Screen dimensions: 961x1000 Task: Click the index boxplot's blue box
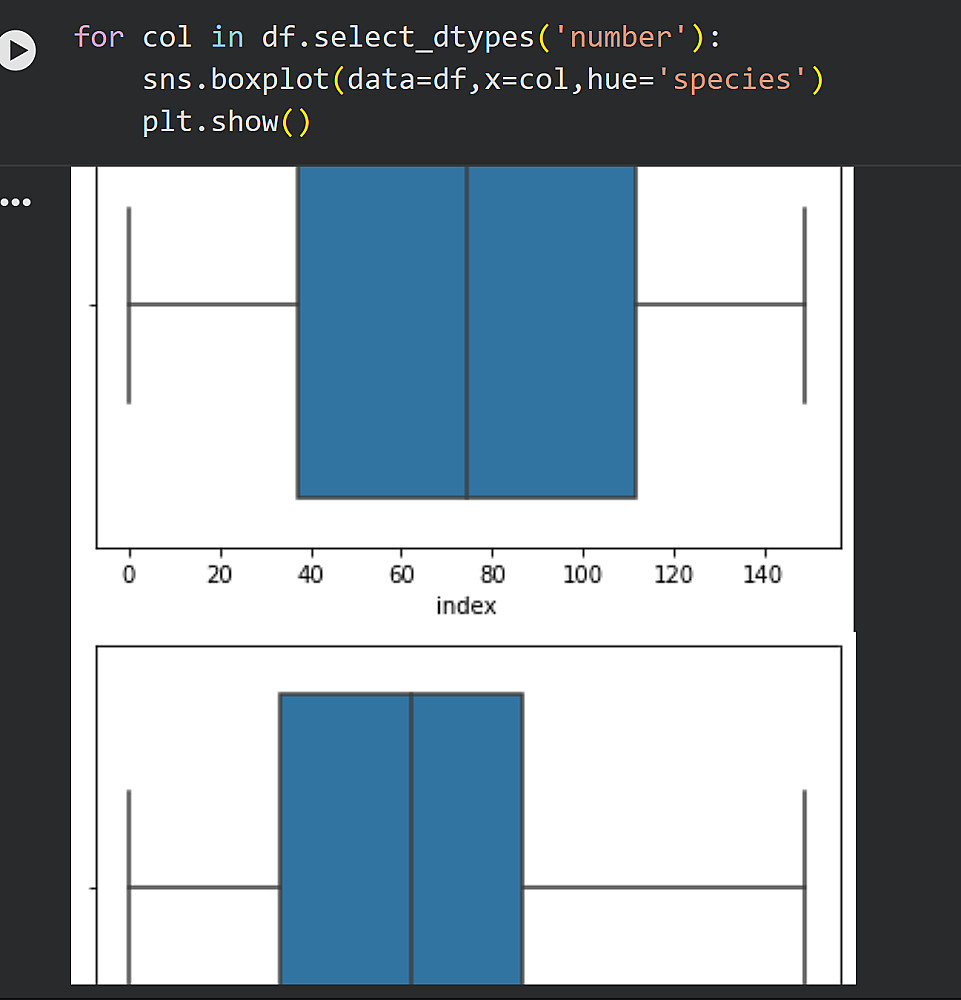[x=380, y=330]
